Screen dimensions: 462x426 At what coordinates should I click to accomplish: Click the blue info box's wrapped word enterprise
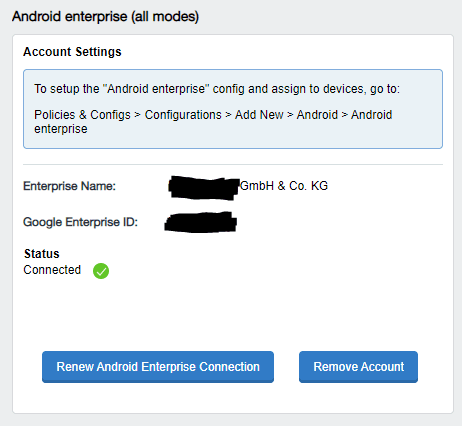(61, 129)
